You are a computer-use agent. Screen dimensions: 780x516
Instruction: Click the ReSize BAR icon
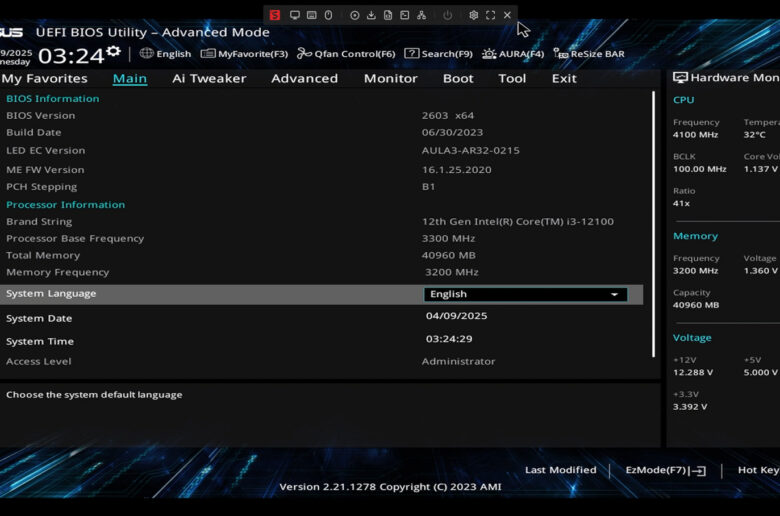click(x=561, y=53)
